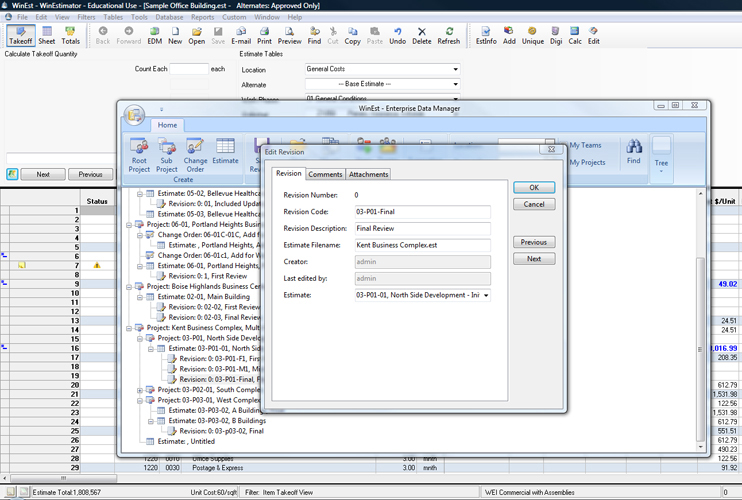Click the Edit toolbar icon
This screenshot has width=742, height=500.
pos(593,35)
